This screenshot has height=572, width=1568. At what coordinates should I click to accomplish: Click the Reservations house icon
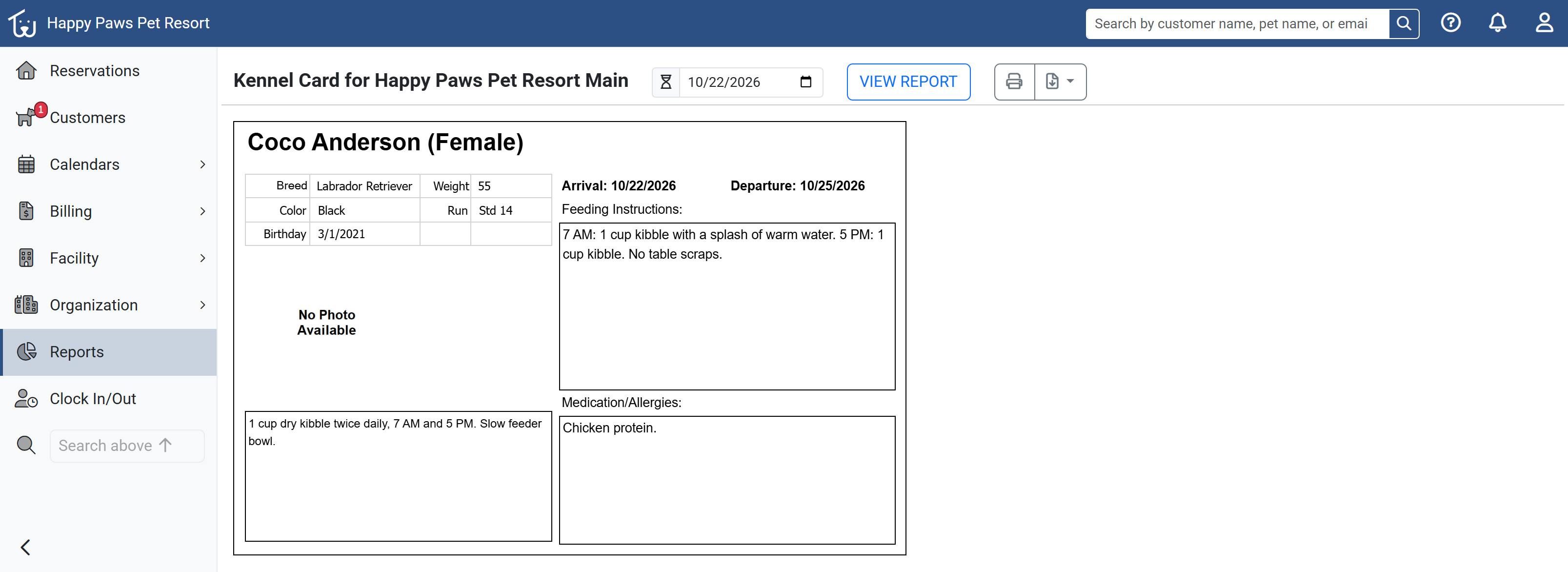pyautogui.click(x=26, y=71)
